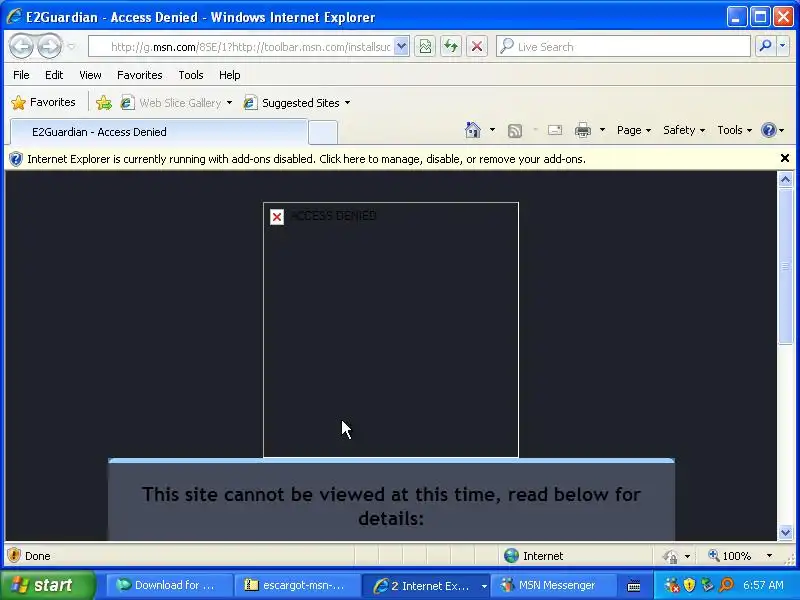Click the Forward navigation button
The width and height of the screenshot is (800, 600).
pyautogui.click(x=49, y=46)
